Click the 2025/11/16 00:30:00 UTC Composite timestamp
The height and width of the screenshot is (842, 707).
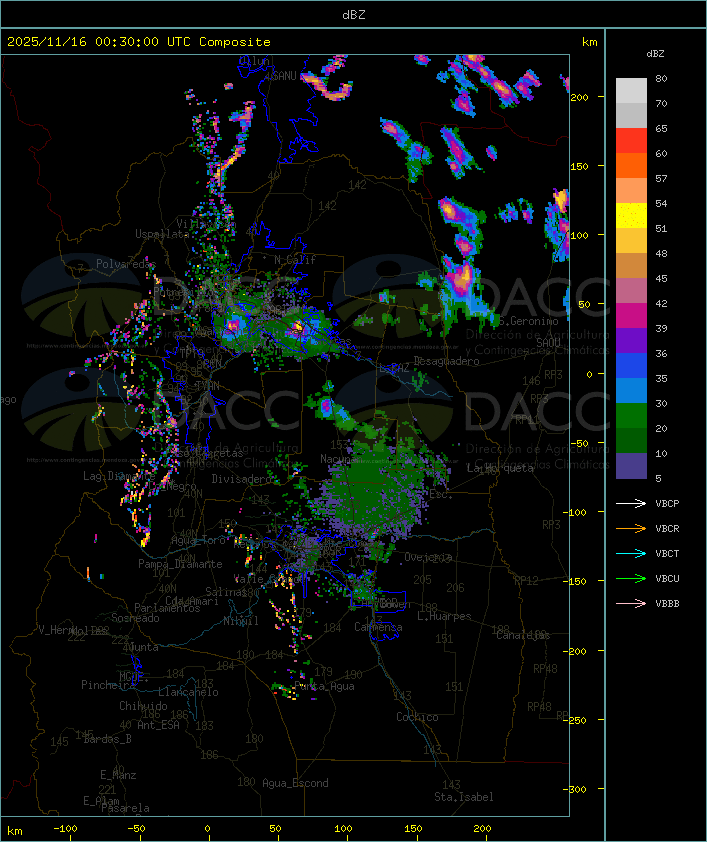139,42
